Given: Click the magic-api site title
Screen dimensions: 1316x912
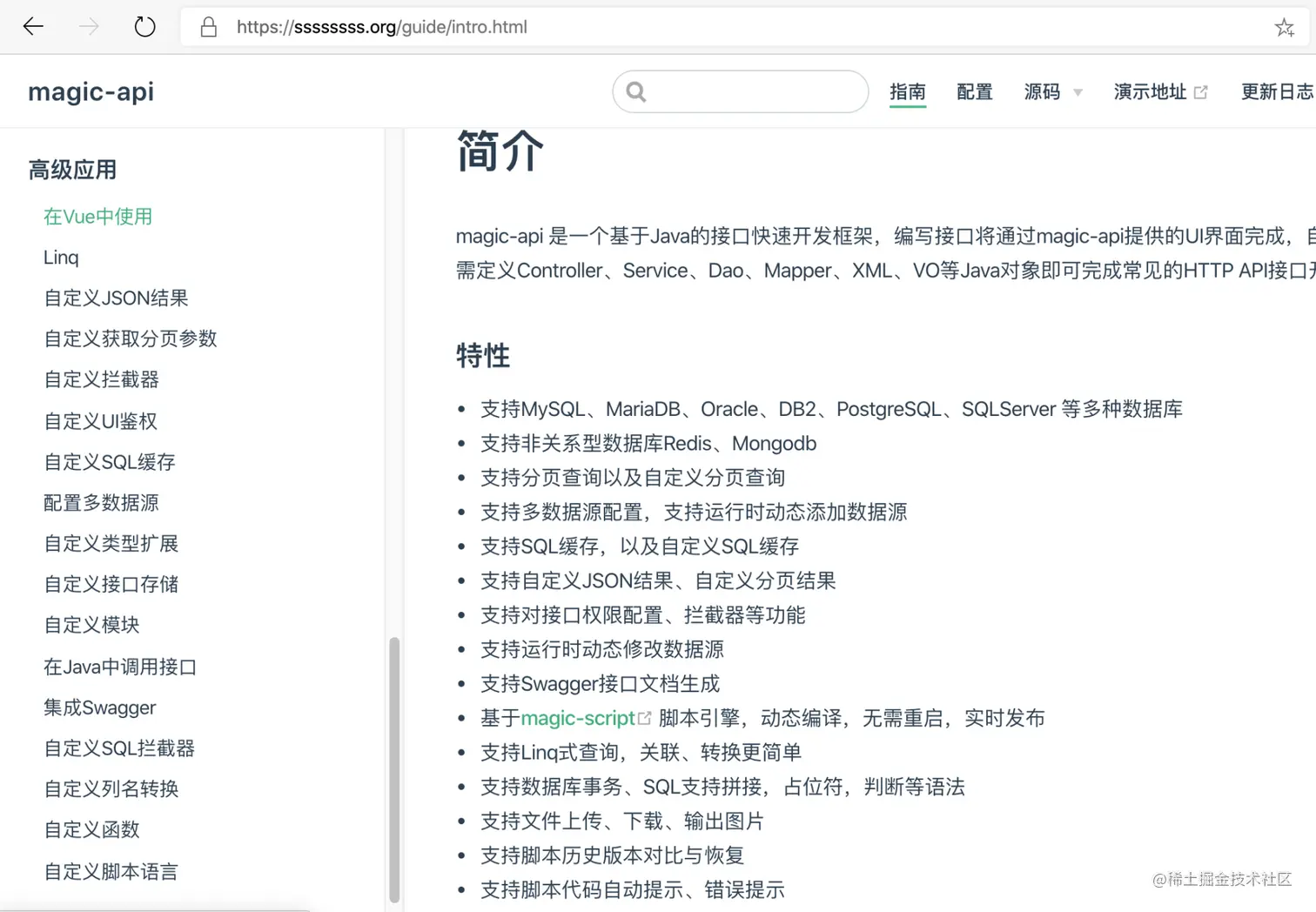Looking at the screenshot, I should click(91, 91).
